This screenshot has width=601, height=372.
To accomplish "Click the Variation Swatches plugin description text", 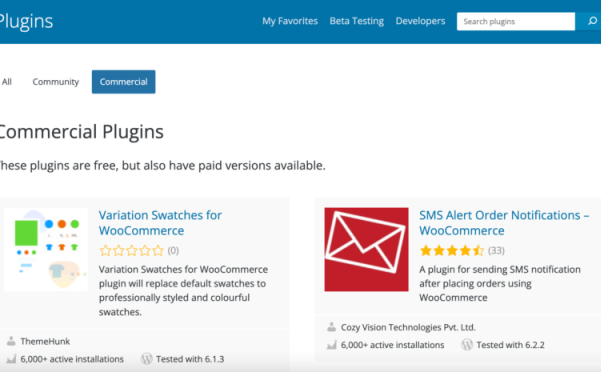I will 183,290.
